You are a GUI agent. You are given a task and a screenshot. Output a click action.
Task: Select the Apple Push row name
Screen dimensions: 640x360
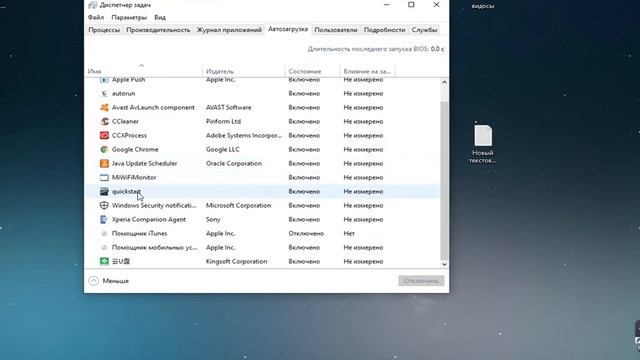(129, 80)
